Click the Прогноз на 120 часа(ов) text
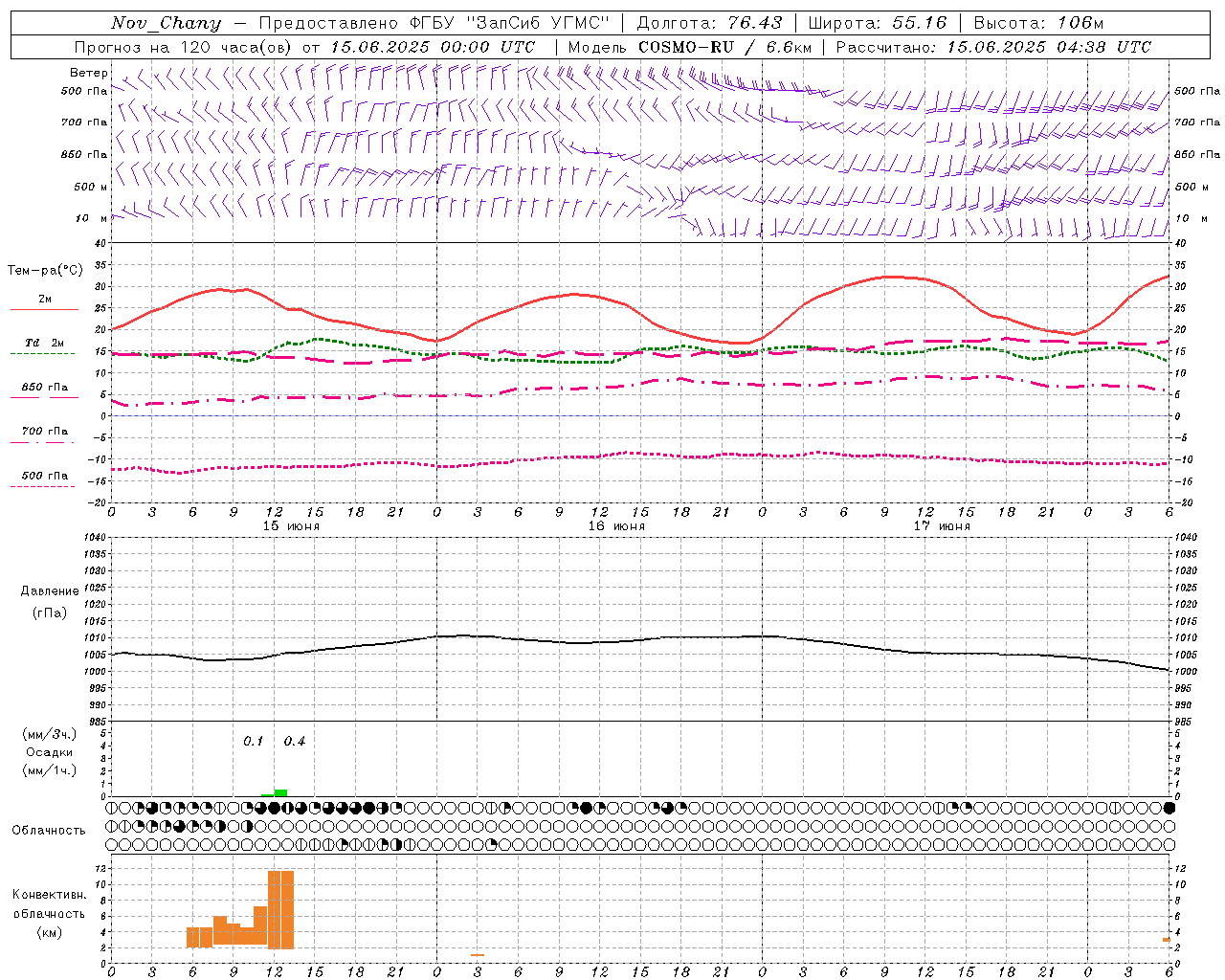Viewport: 1225px width, 980px height. point(185,47)
